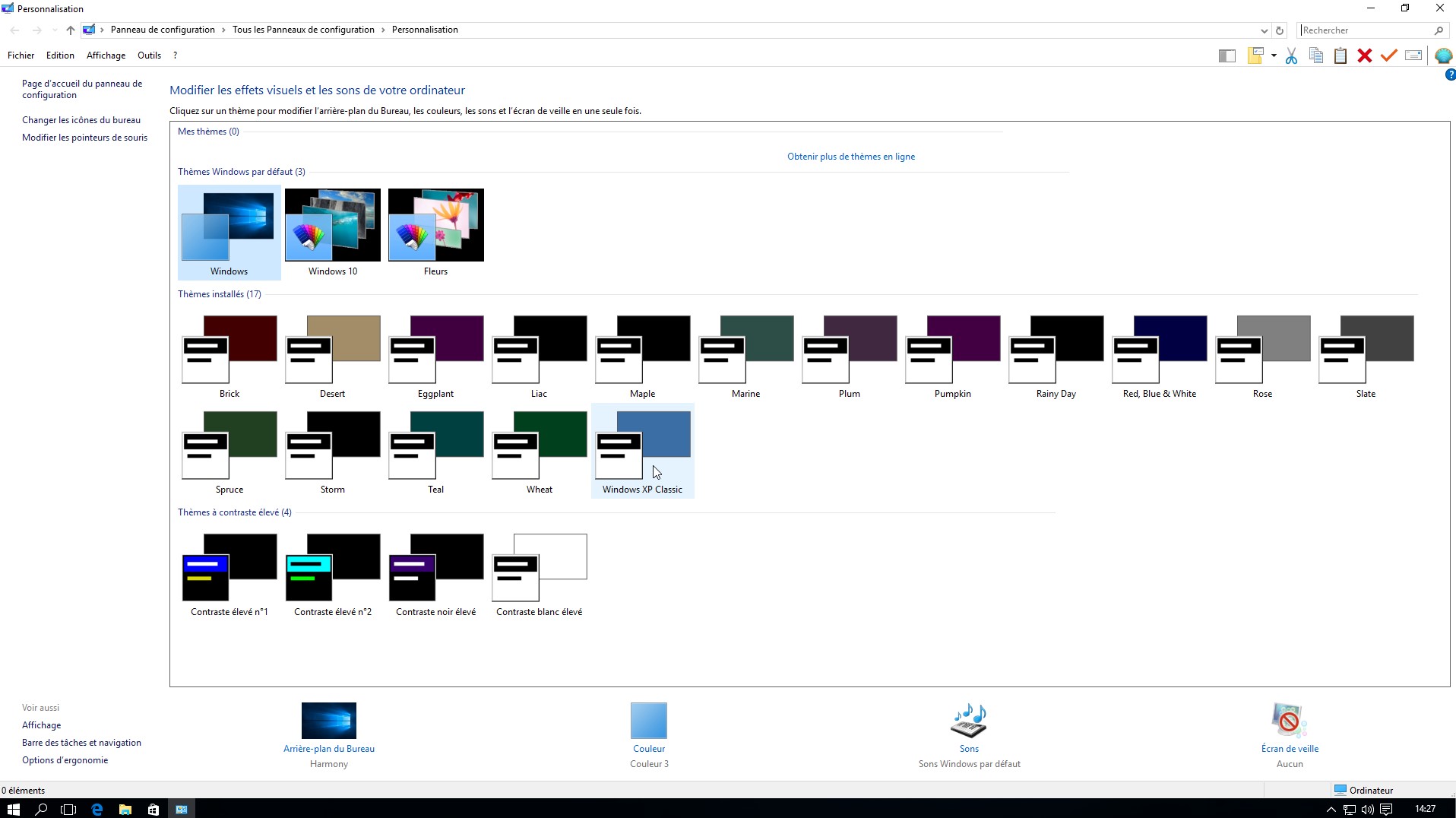Select the Pumpkin theme
Screen dimensions: 1456x818
tap(952, 356)
